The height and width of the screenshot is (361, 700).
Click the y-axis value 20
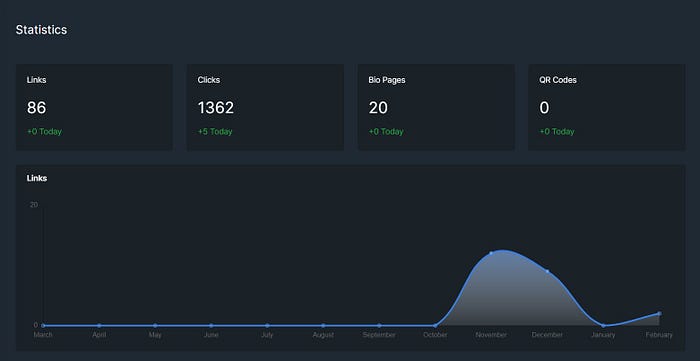pyautogui.click(x=33, y=205)
